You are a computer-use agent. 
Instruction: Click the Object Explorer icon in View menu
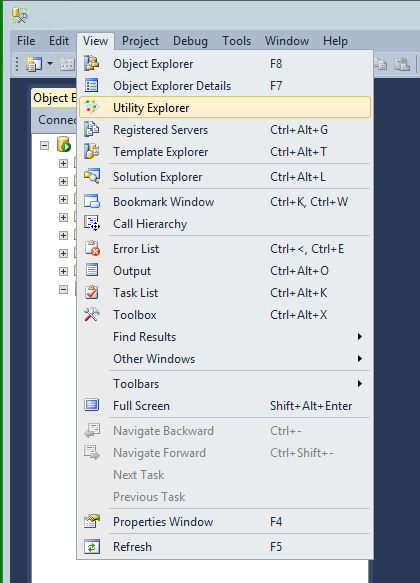pos(92,63)
